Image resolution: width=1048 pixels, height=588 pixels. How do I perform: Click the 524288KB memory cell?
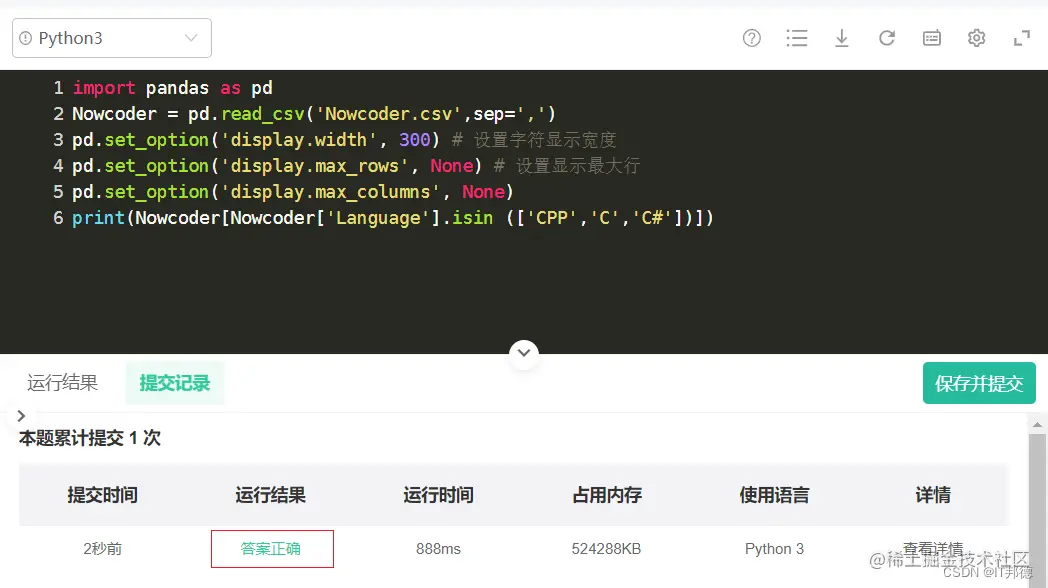606,549
